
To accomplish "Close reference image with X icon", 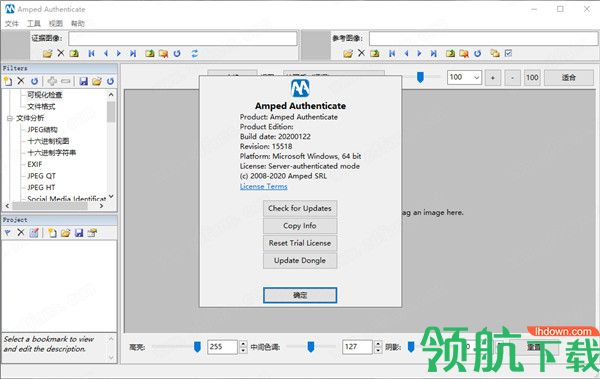I will click(361, 53).
